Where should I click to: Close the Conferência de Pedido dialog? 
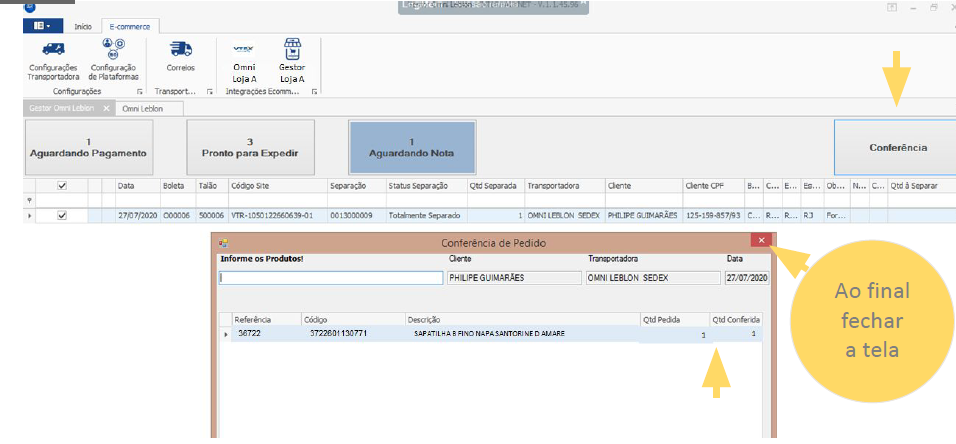pos(762,241)
